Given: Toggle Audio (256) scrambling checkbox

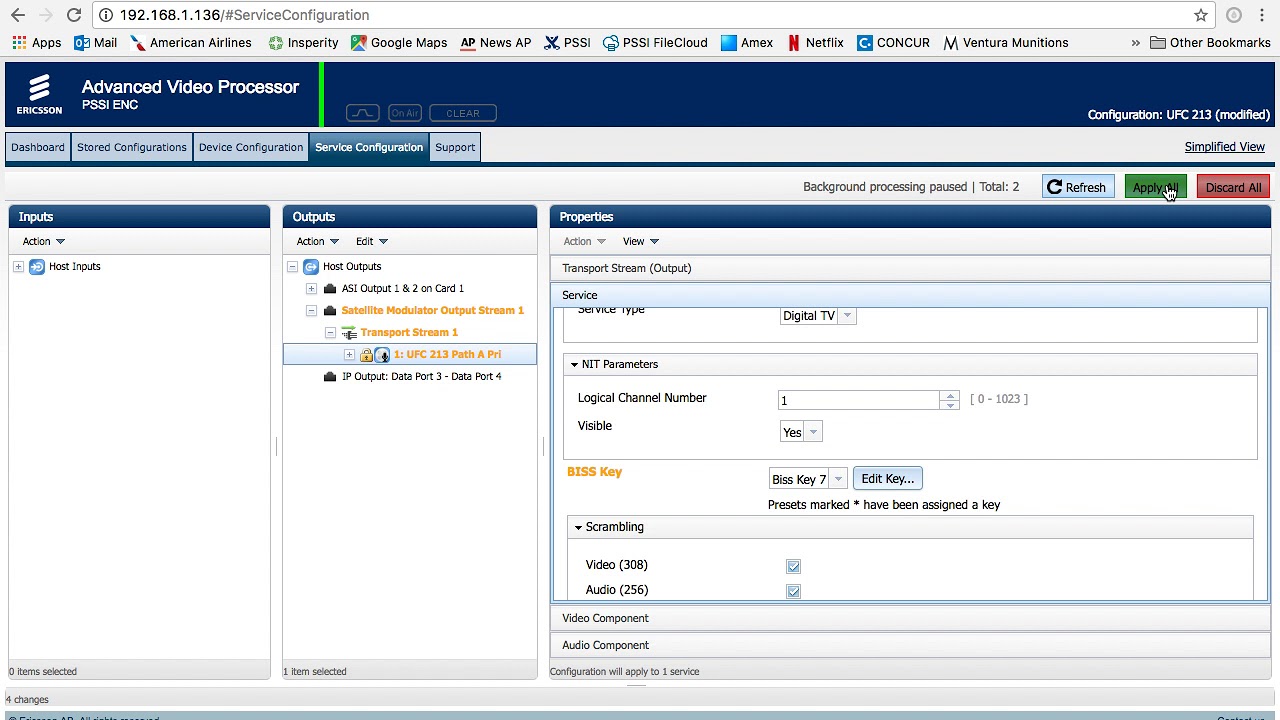Looking at the screenshot, I should coord(793,591).
